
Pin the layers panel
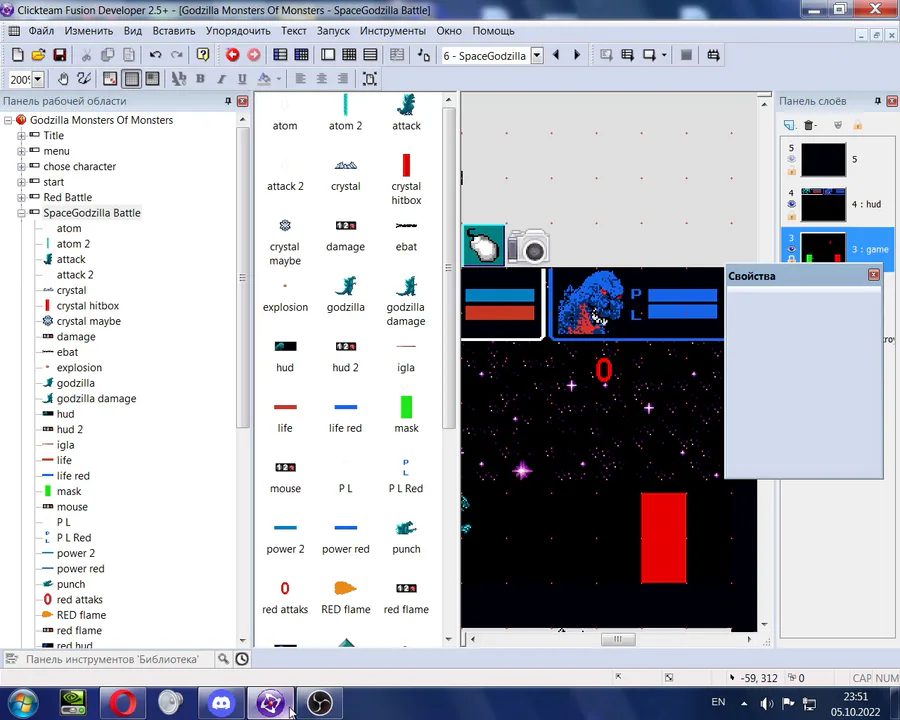tap(878, 101)
